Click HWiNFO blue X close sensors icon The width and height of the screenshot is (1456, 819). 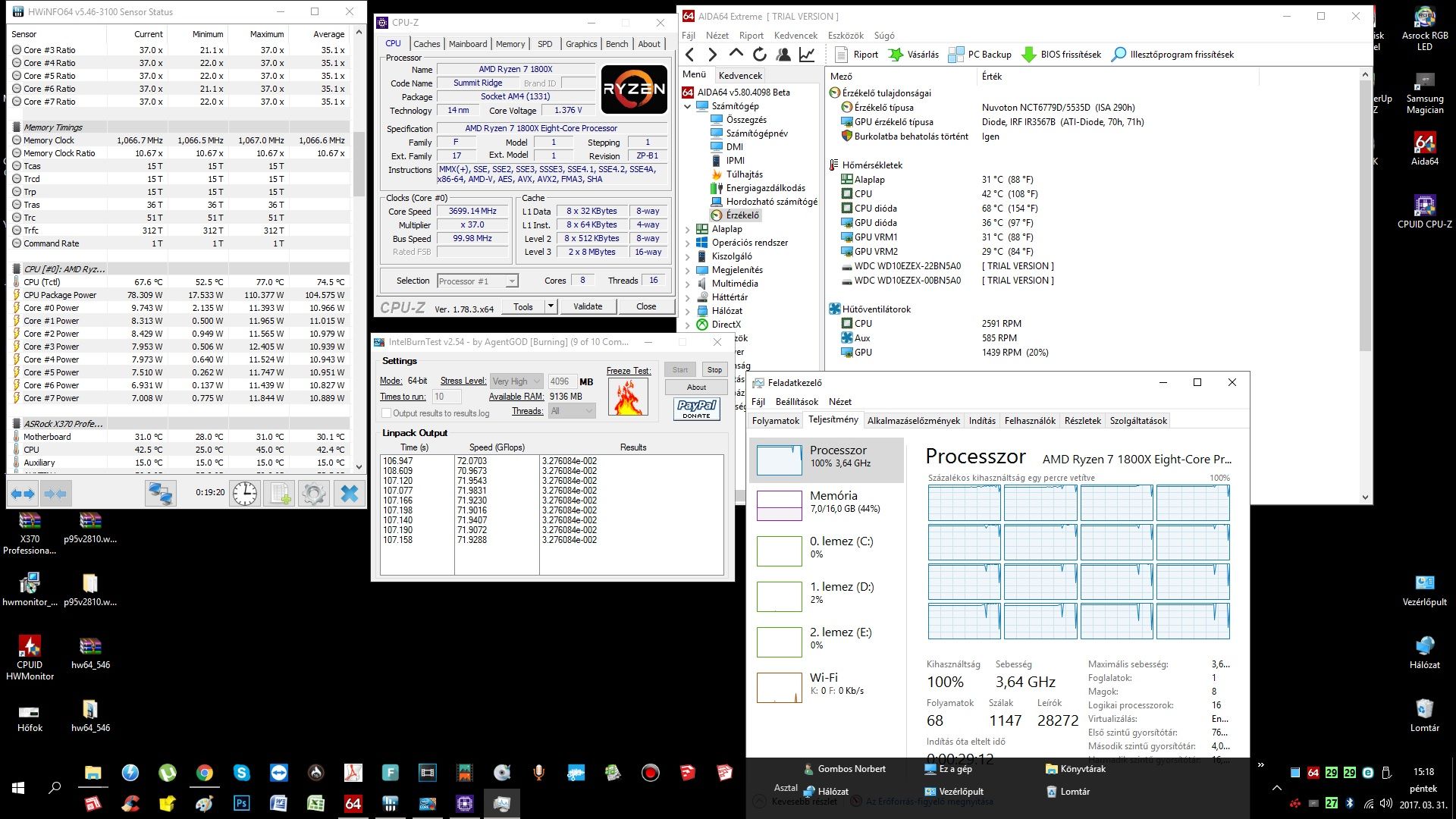coord(349,494)
